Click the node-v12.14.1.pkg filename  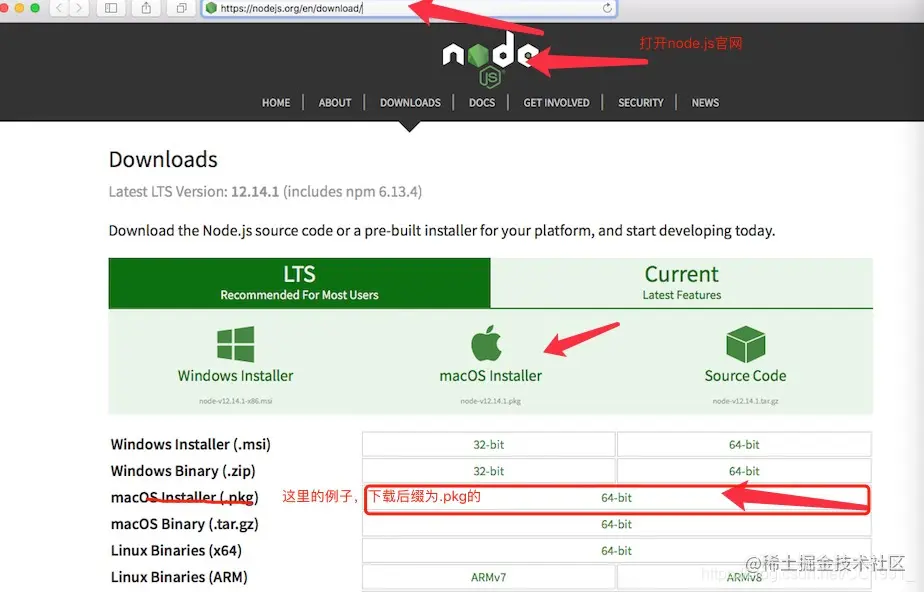tap(490, 401)
